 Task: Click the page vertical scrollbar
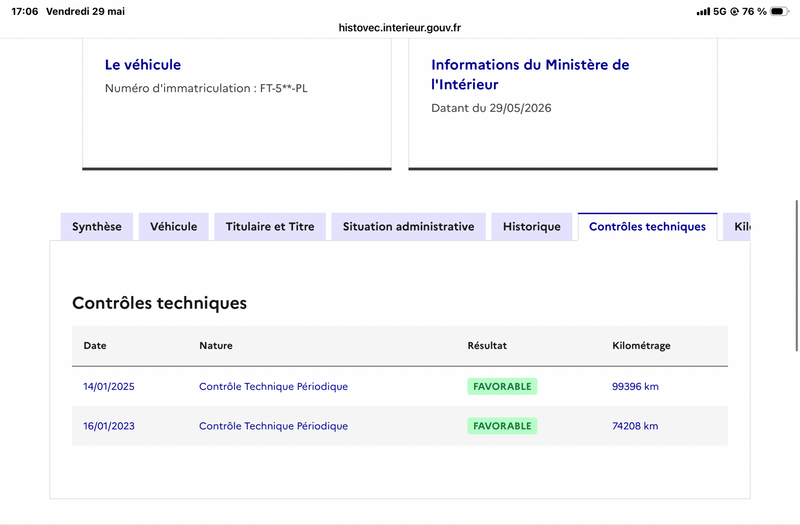[796, 276]
